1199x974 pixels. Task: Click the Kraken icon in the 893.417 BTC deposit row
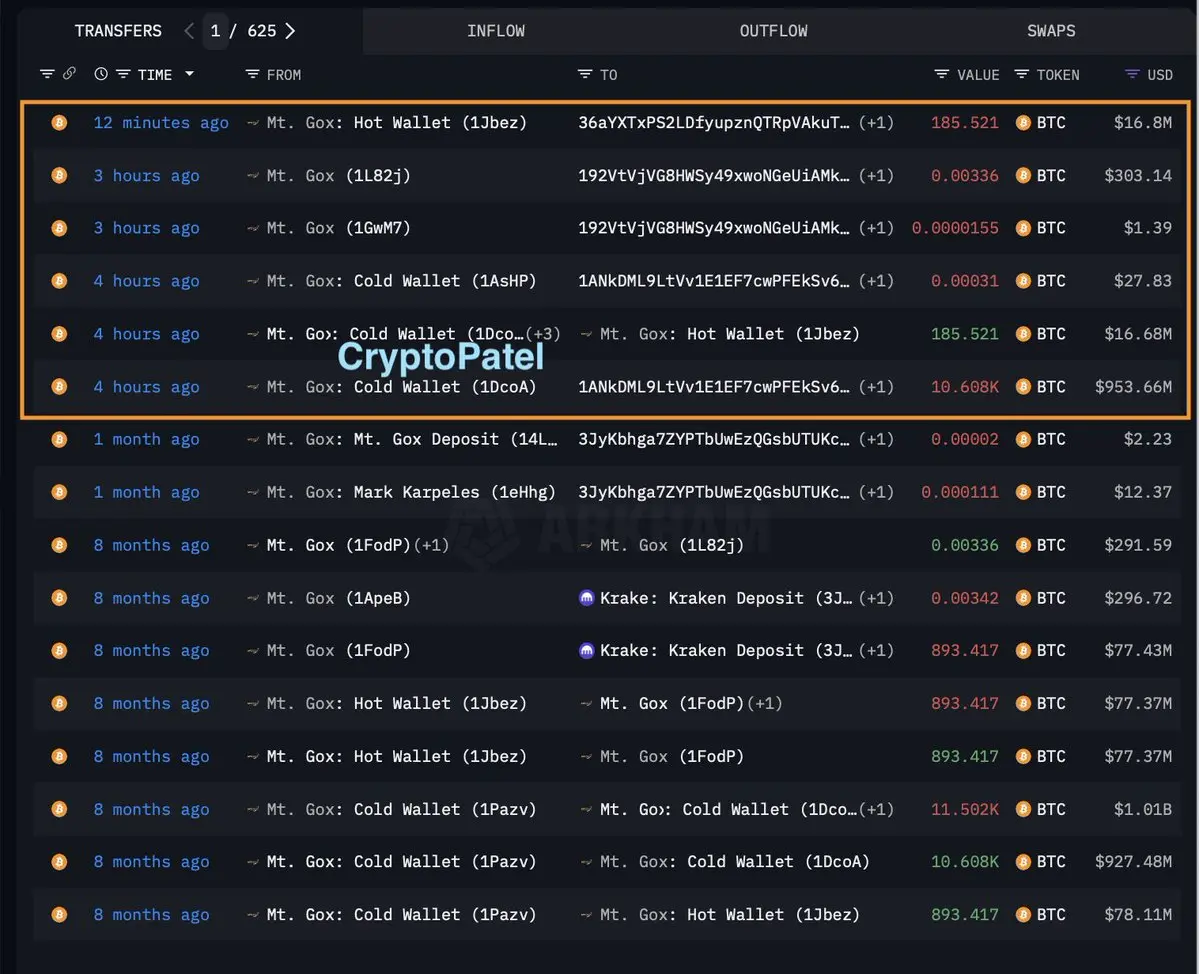coord(587,651)
